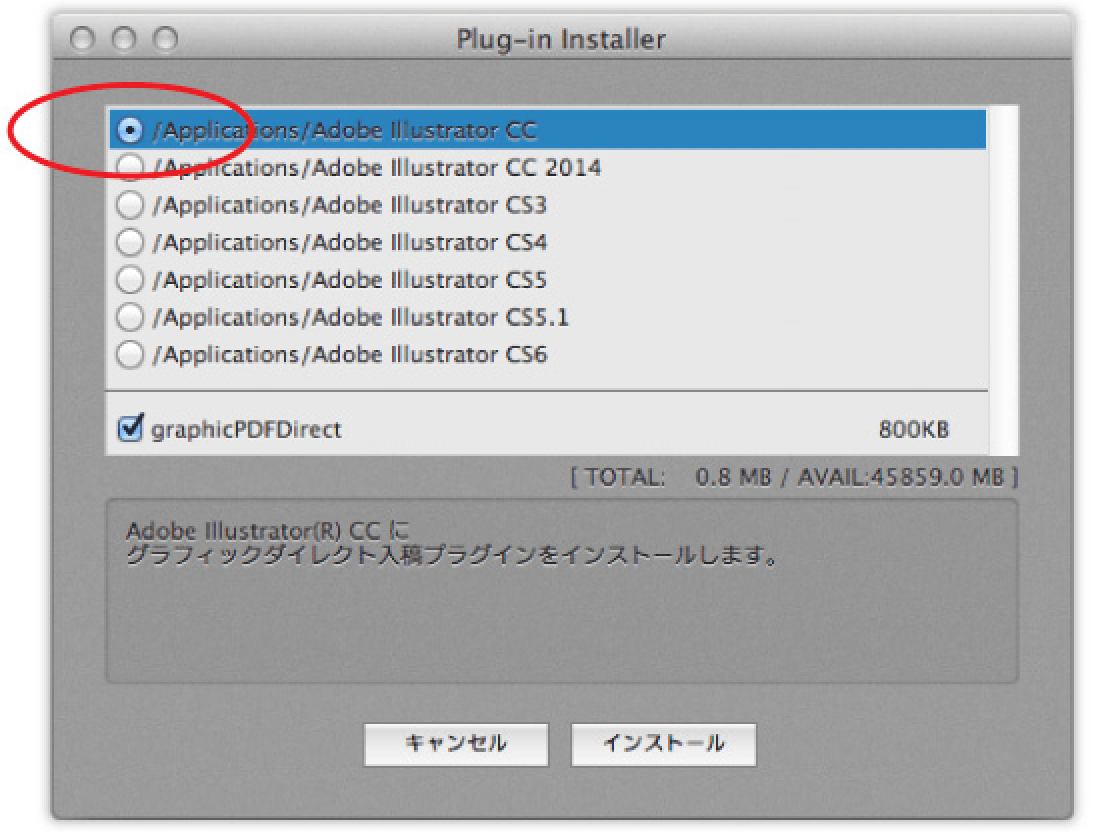1102x832 pixels.
Task: Choose the Adobe Illustrator CC 2014 radio button
Action: click(130, 168)
